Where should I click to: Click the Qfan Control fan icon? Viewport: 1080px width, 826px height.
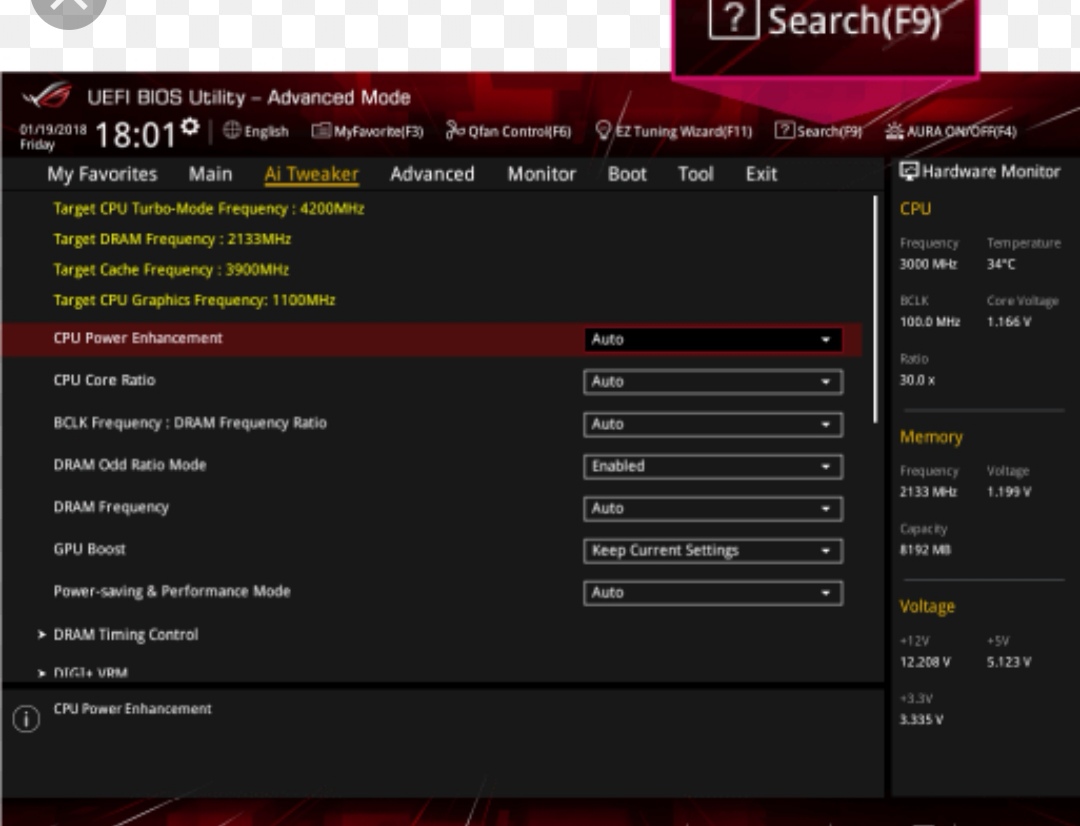[x=455, y=130]
